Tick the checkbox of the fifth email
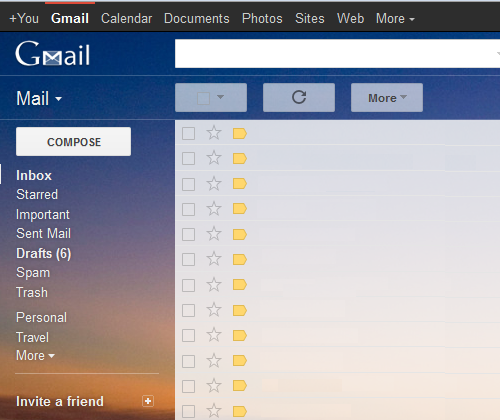Screen dimensions: 500x420 [x=188, y=234]
